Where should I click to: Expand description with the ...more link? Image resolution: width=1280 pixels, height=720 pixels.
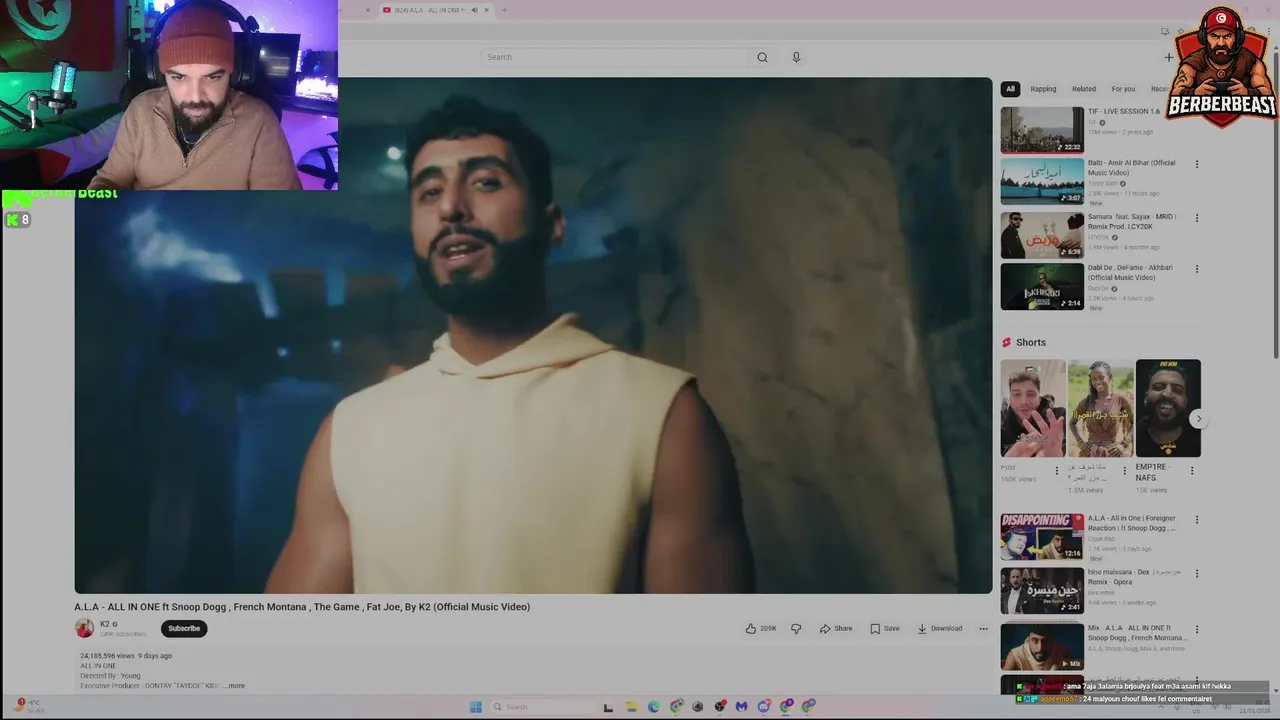(x=235, y=686)
